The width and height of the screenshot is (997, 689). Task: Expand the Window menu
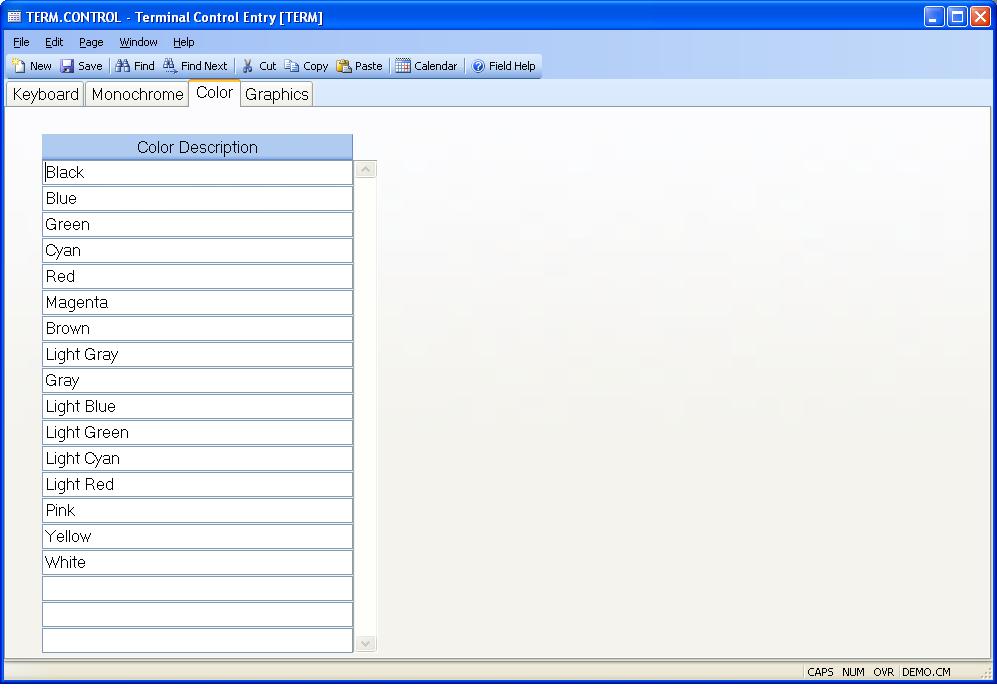pyautogui.click(x=138, y=42)
